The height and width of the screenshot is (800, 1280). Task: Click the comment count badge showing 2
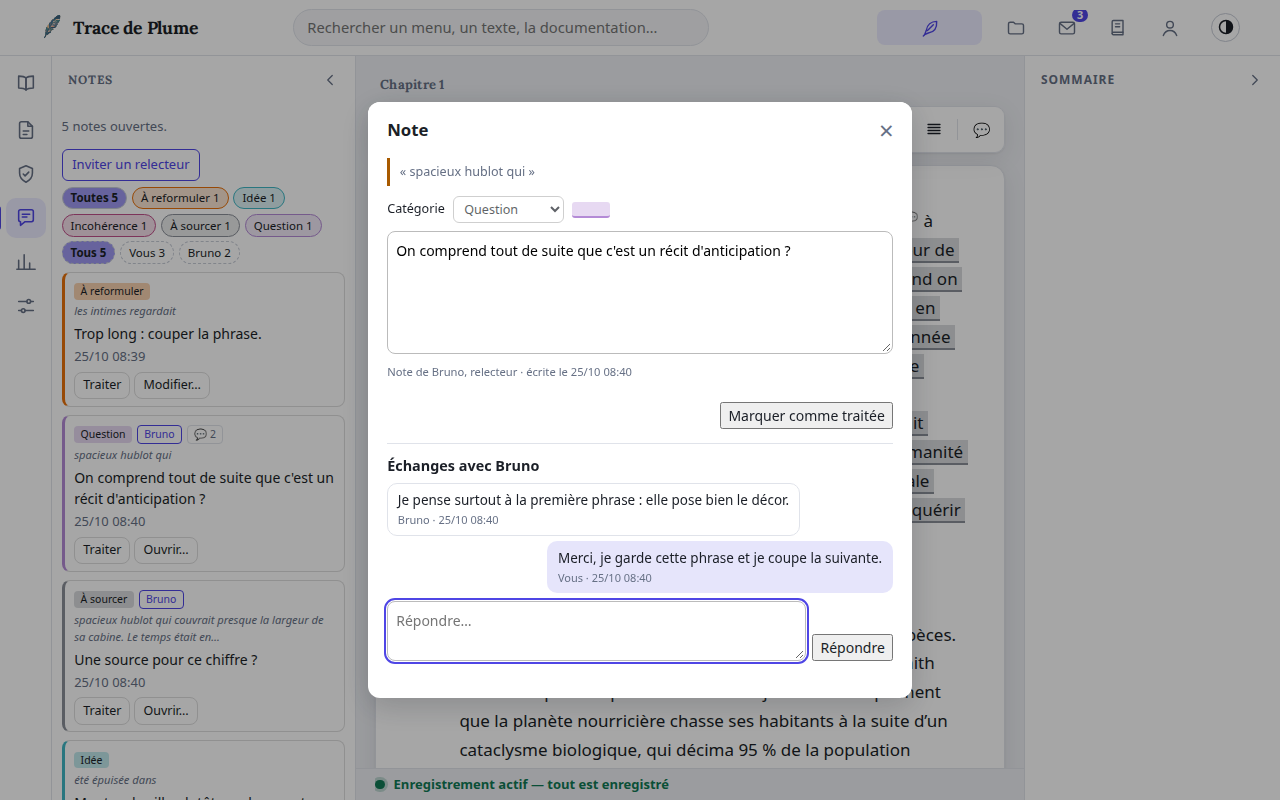(205, 434)
